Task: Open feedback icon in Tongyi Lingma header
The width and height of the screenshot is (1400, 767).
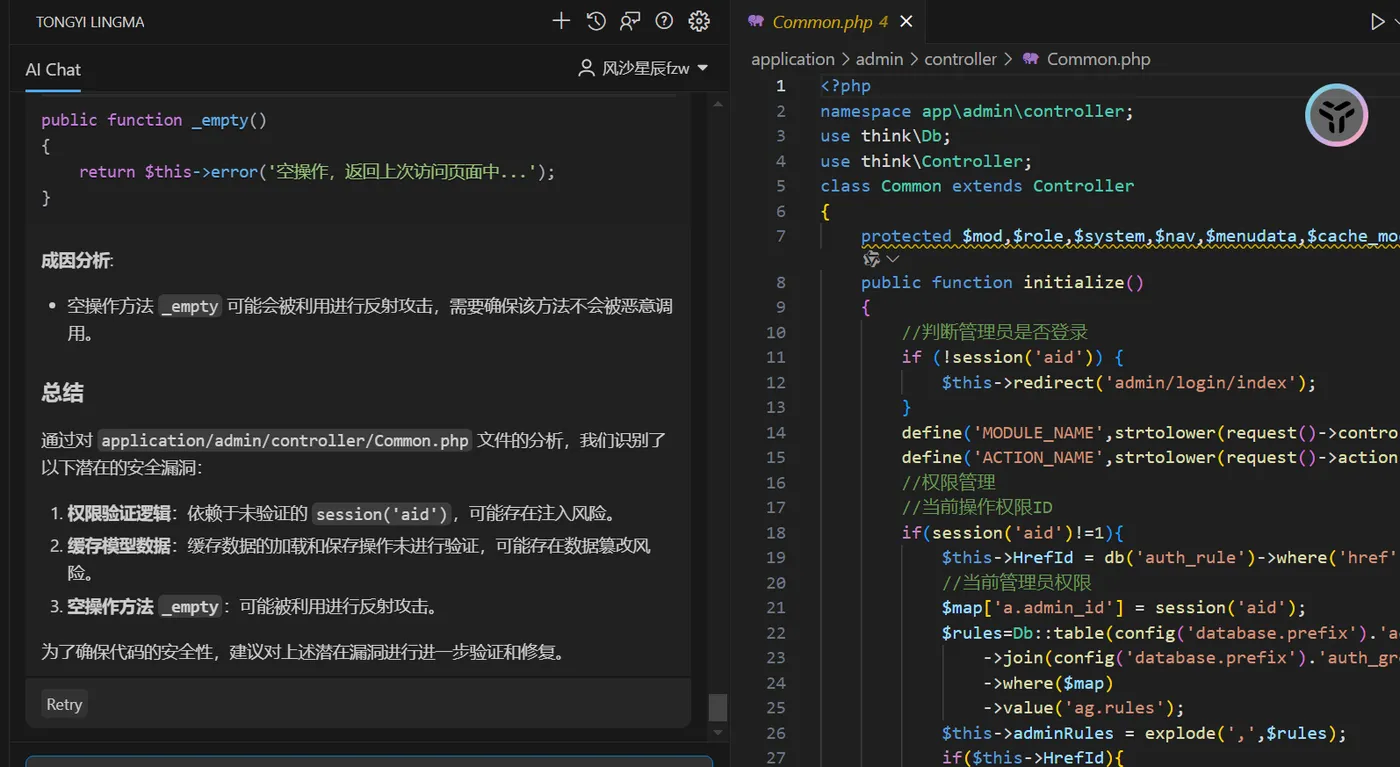Action: (630, 21)
